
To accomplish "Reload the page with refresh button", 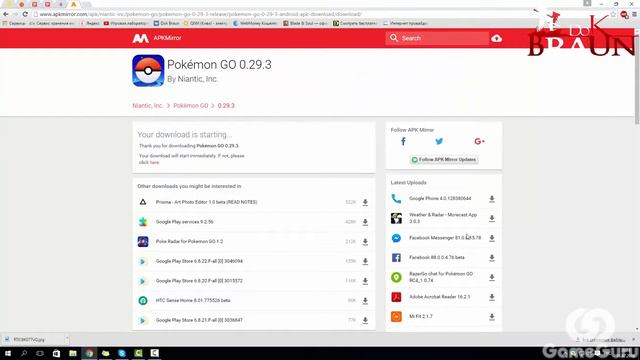I will pos(25,14).
